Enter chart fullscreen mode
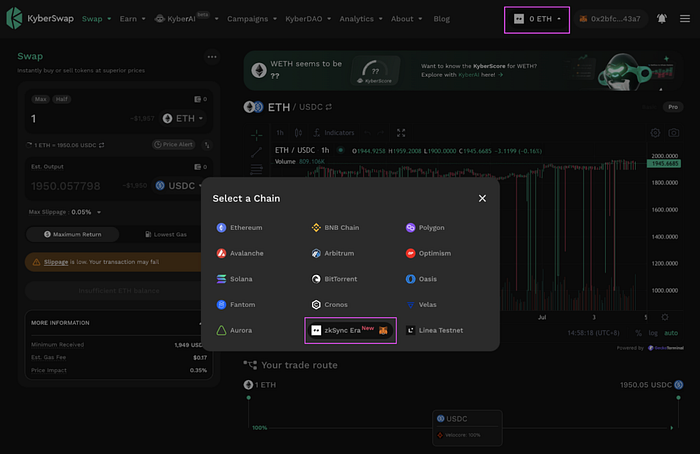 click(401, 133)
